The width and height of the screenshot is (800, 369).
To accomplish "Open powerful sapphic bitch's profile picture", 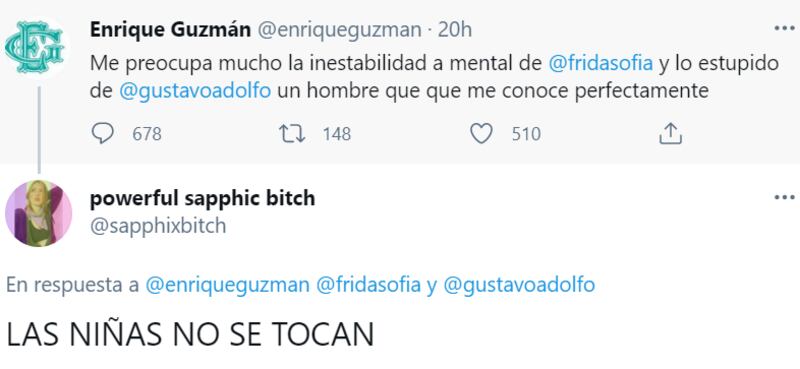I will (38, 213).
